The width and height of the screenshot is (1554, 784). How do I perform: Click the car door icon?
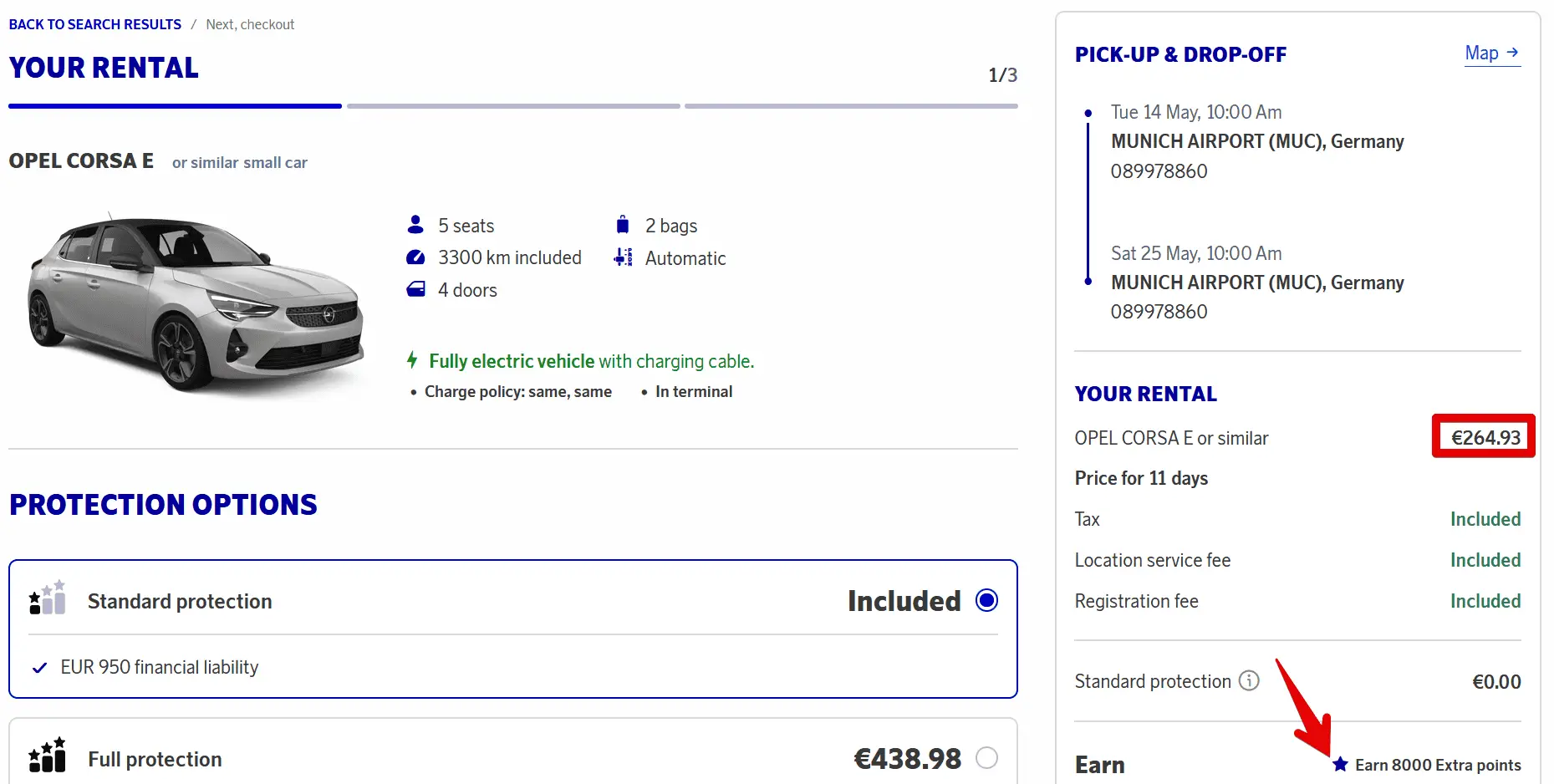pyautogui.click(x=415, y=290)
